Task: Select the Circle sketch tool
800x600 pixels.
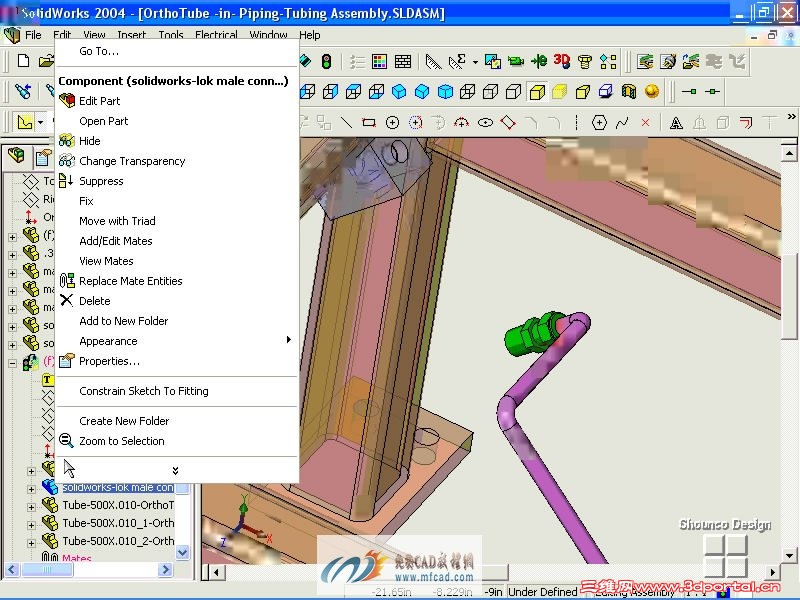Action: 392,122
